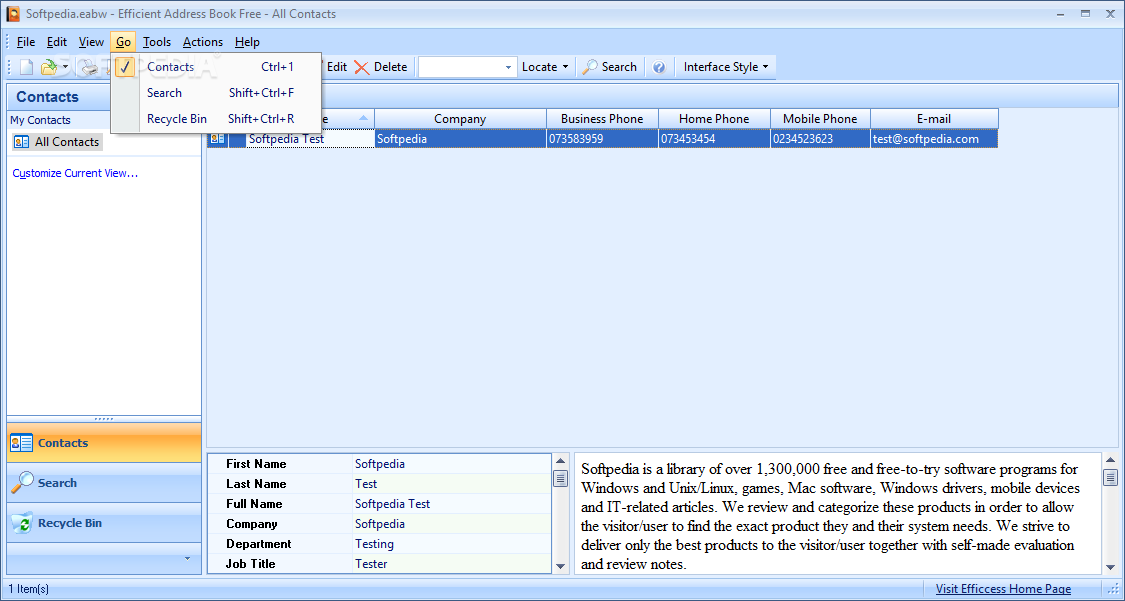
Task: Choose Recycle Bin in the Go menu
Action: point(216,118)
